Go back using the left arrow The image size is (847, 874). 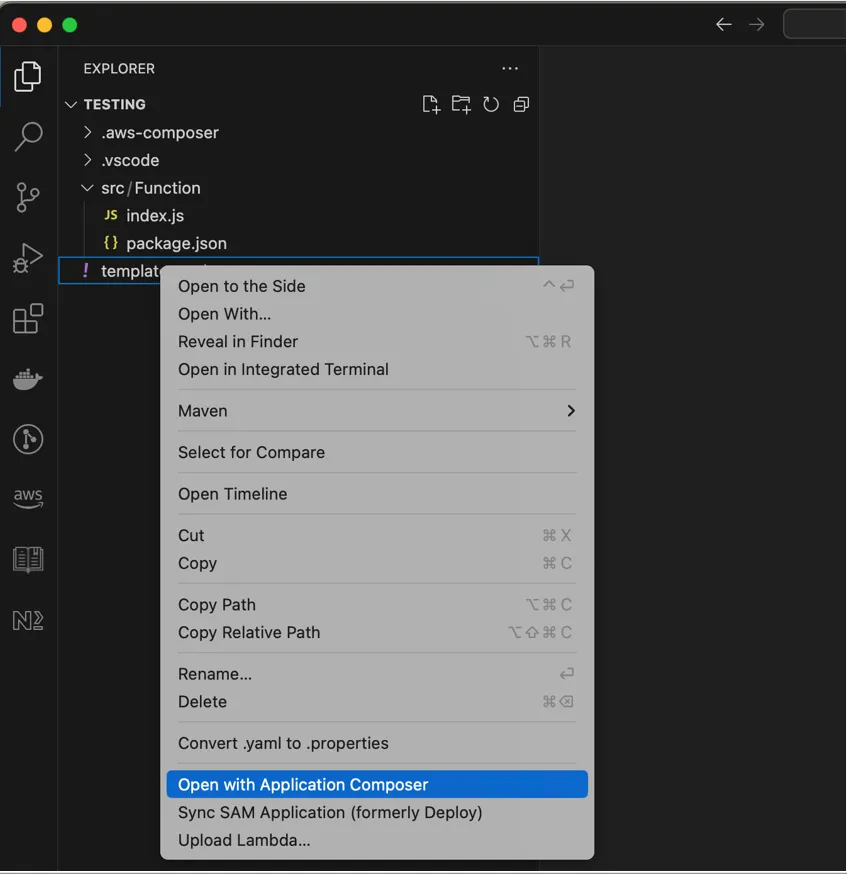pyautogui.click(x=724, y=25)
